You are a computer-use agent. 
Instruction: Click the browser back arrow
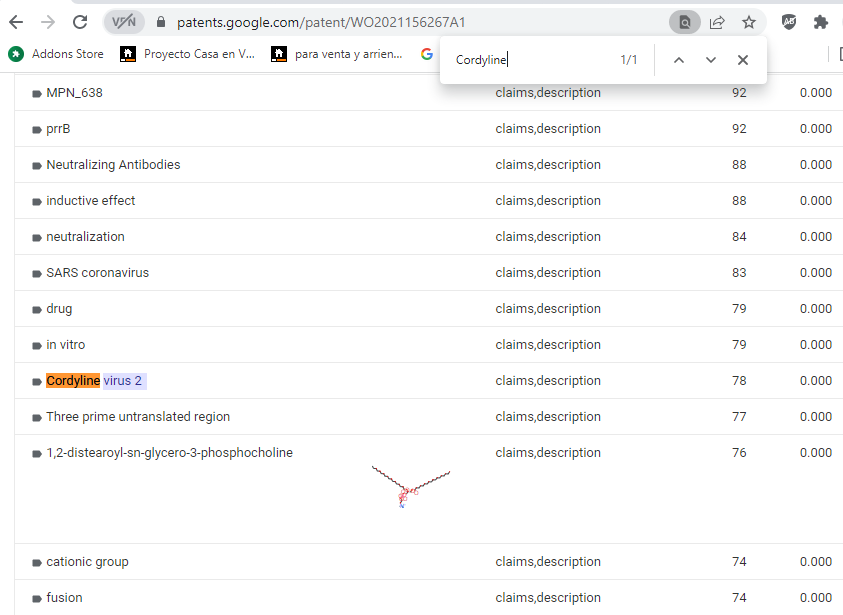pos(16,22)
